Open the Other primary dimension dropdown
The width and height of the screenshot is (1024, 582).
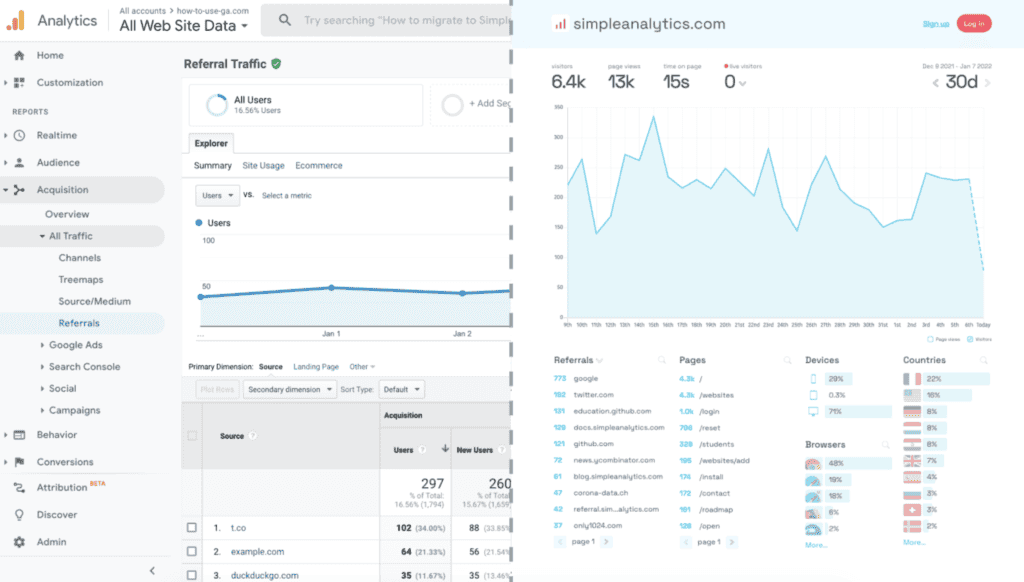[362, 367]
